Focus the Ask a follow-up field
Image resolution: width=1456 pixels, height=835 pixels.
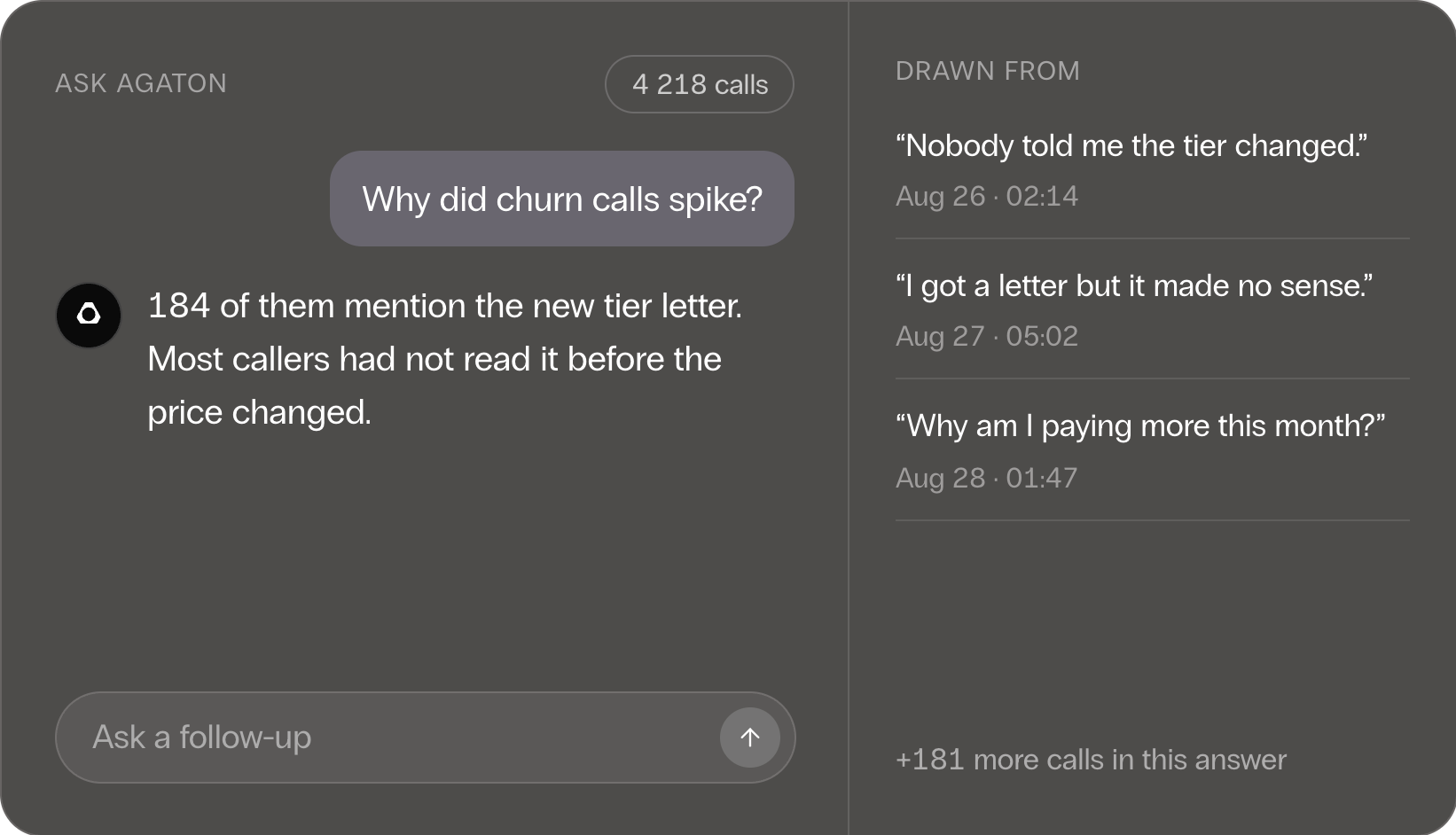(425, 737)
